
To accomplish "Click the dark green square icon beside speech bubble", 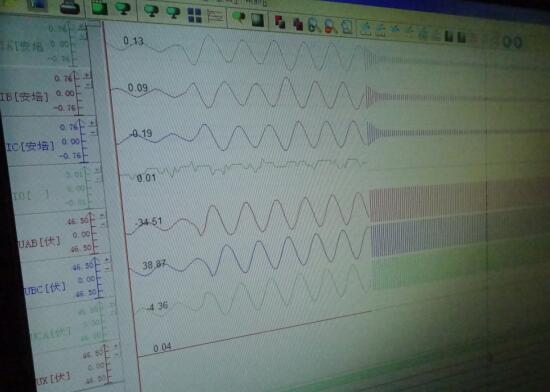I will [x=257, y=20].
